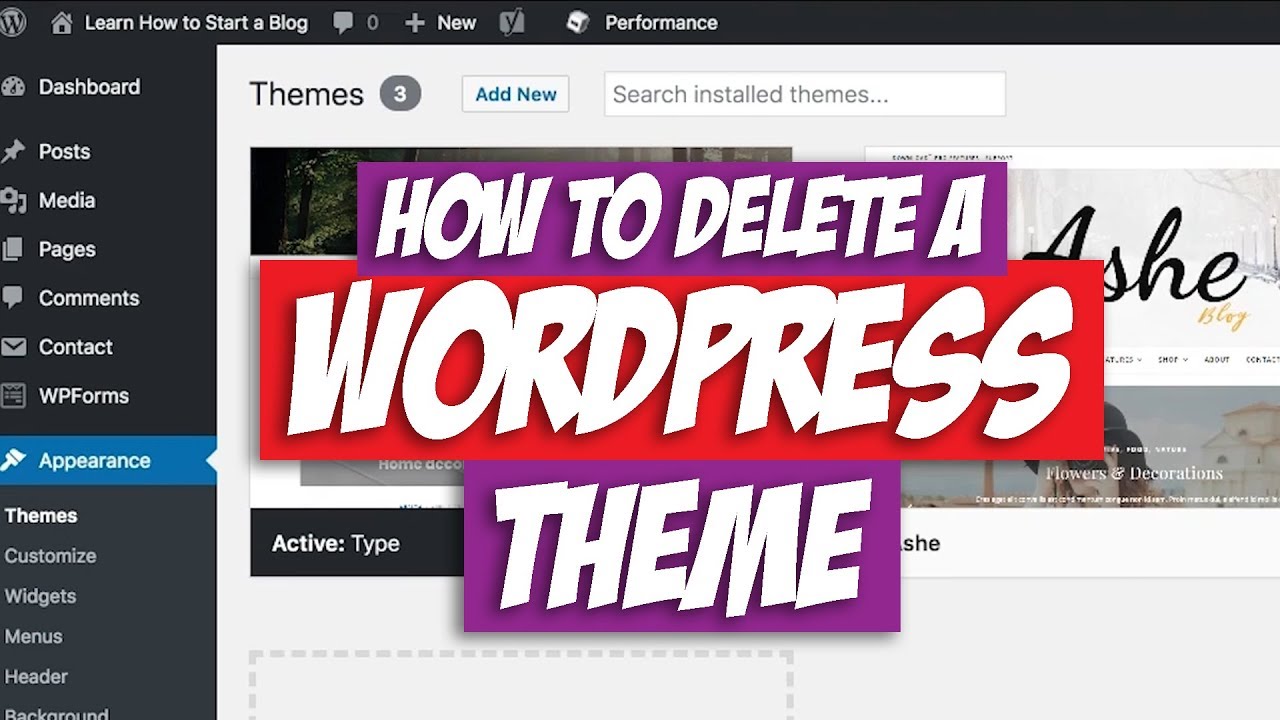The height and width of the screenshot is (720, 1280).
Task: Open the comments bubble icon in the admin bar
Action: pos(343,23)
